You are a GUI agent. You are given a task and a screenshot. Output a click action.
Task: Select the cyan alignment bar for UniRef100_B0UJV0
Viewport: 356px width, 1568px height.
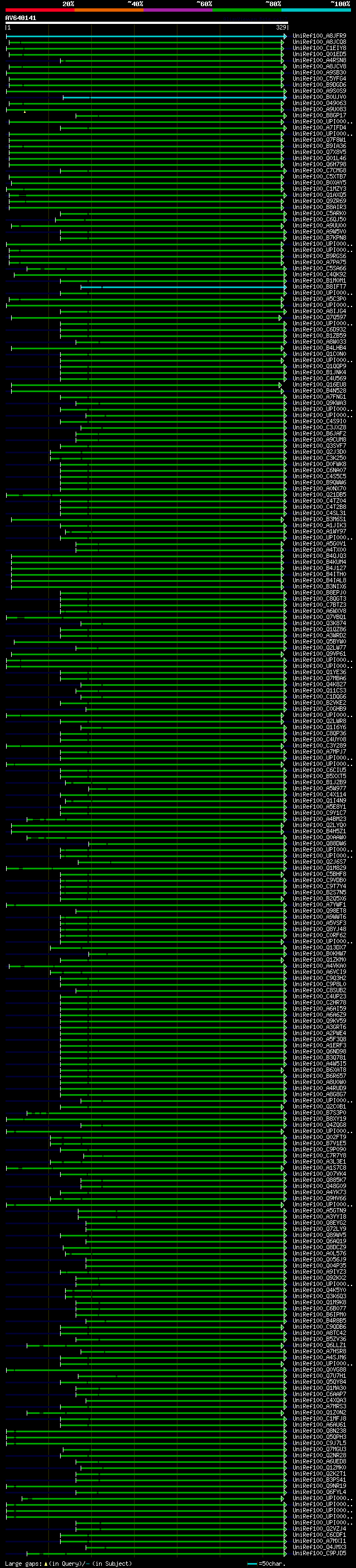pos(175,97)
